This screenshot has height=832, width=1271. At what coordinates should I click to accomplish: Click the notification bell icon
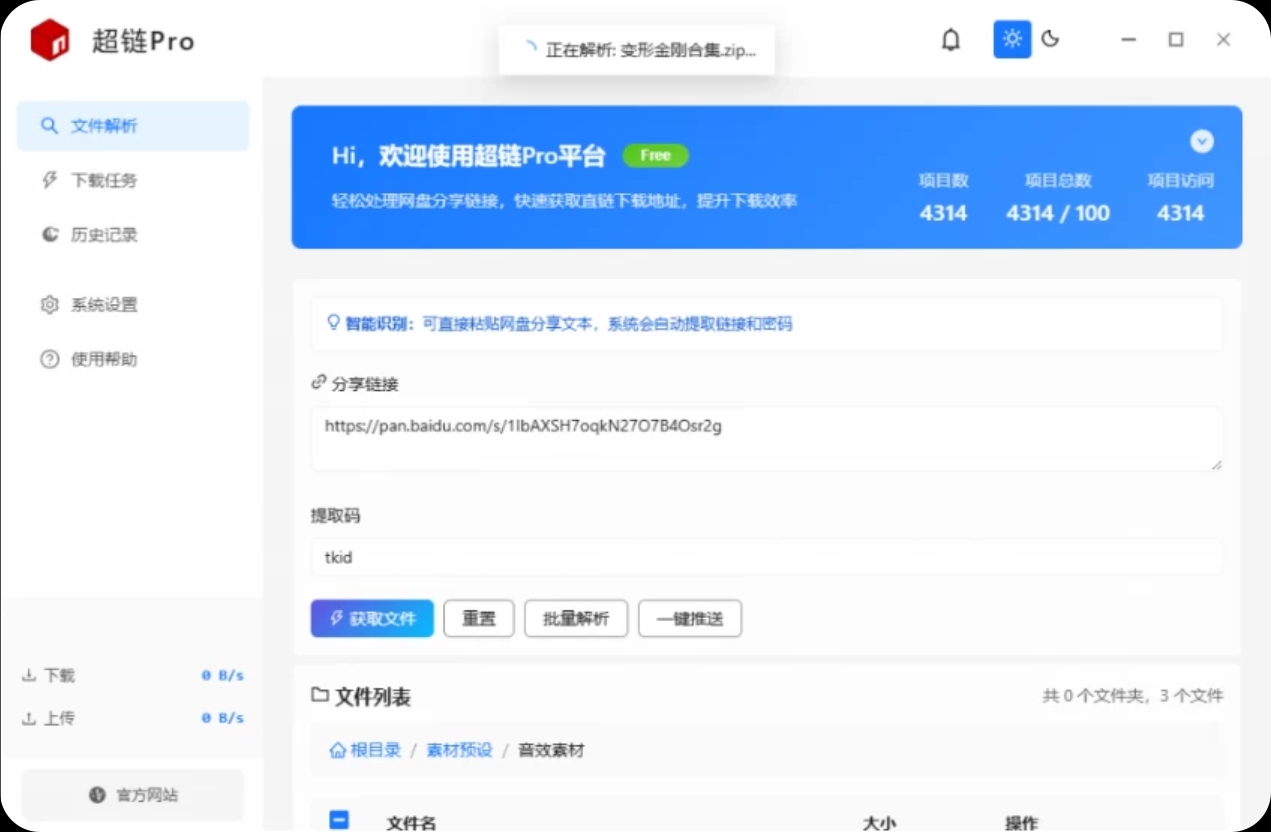point(951,39)
